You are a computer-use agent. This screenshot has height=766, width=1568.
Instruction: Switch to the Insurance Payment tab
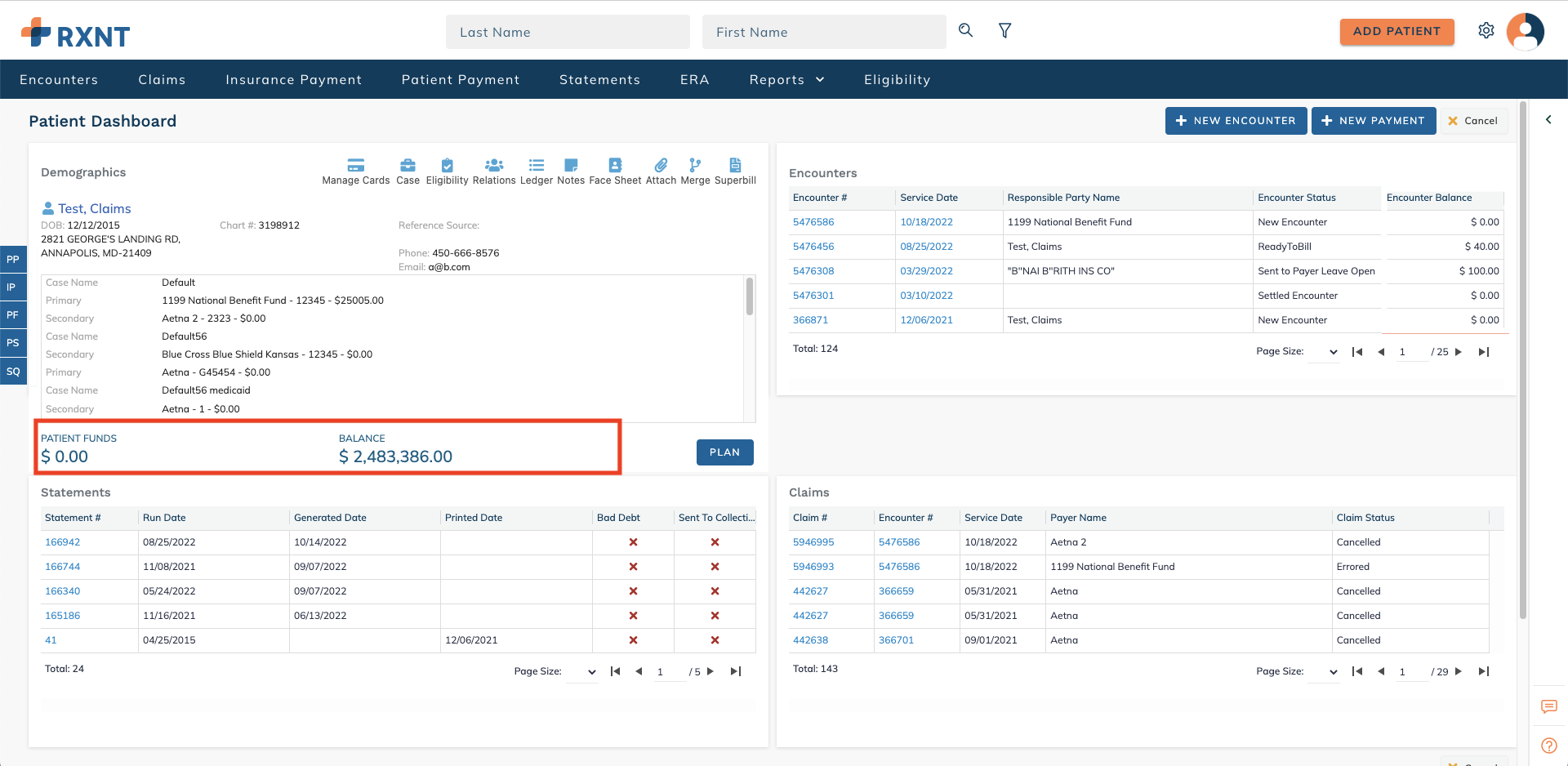point(293,79)
